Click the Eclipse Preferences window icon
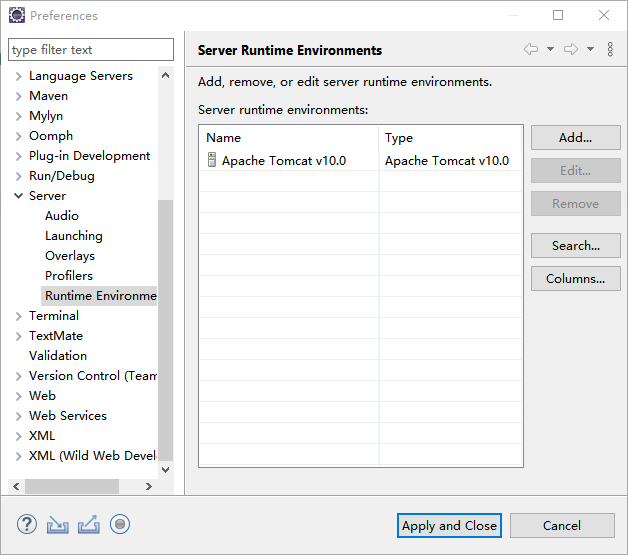 point(17,15)
